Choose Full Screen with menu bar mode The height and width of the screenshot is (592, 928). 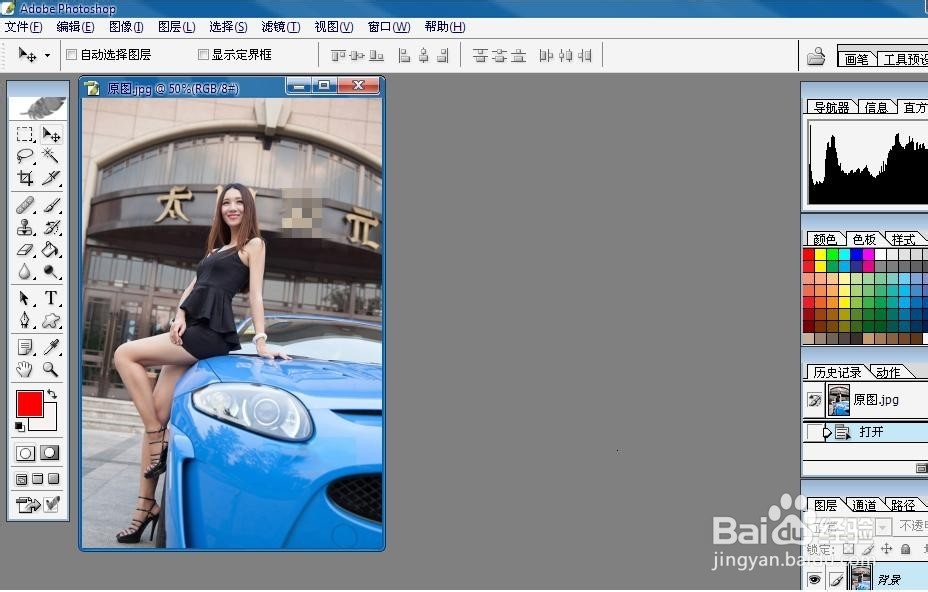pyautogui.click(x=38, y=478)
